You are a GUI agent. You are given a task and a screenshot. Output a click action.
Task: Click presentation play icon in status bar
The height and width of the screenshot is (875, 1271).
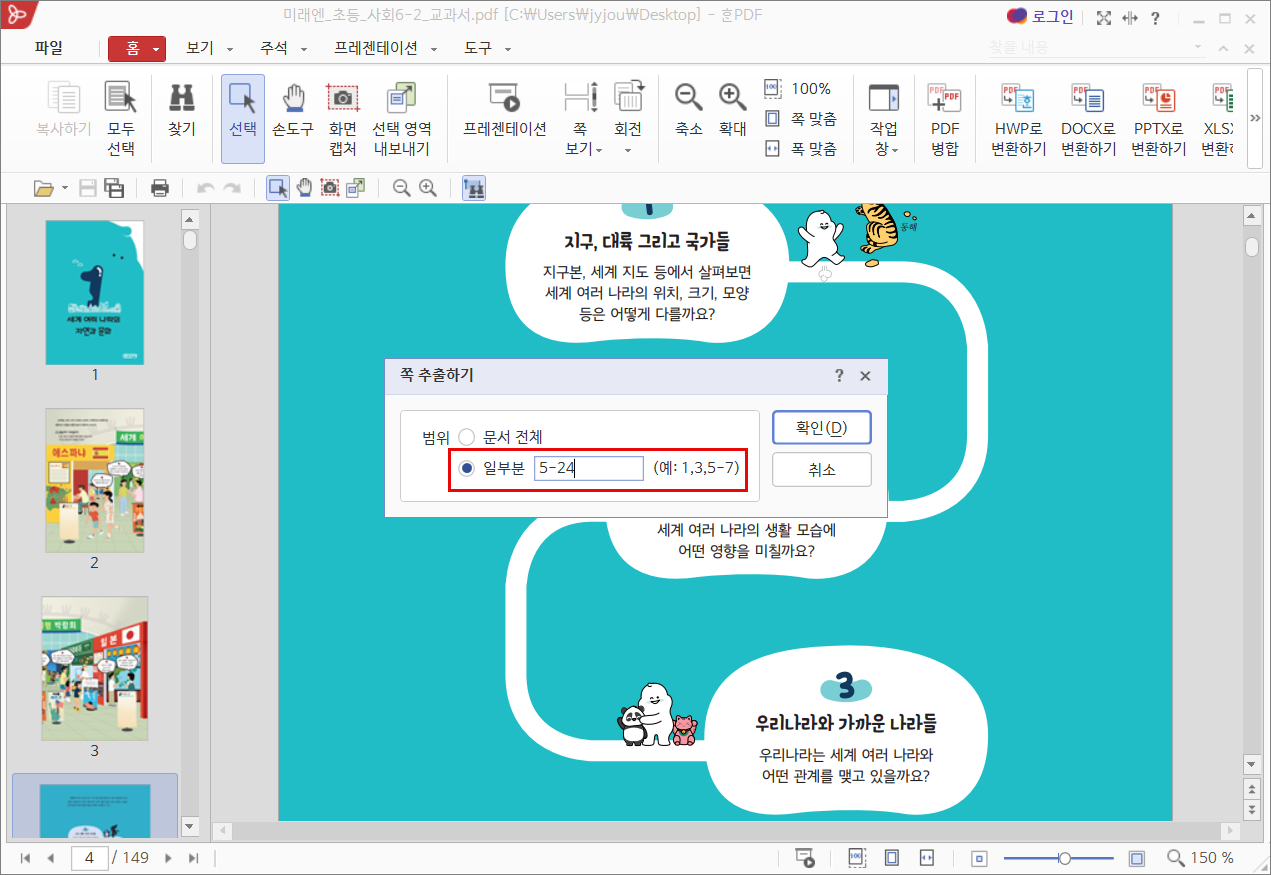pyautogui.click(x=805, y=858)
